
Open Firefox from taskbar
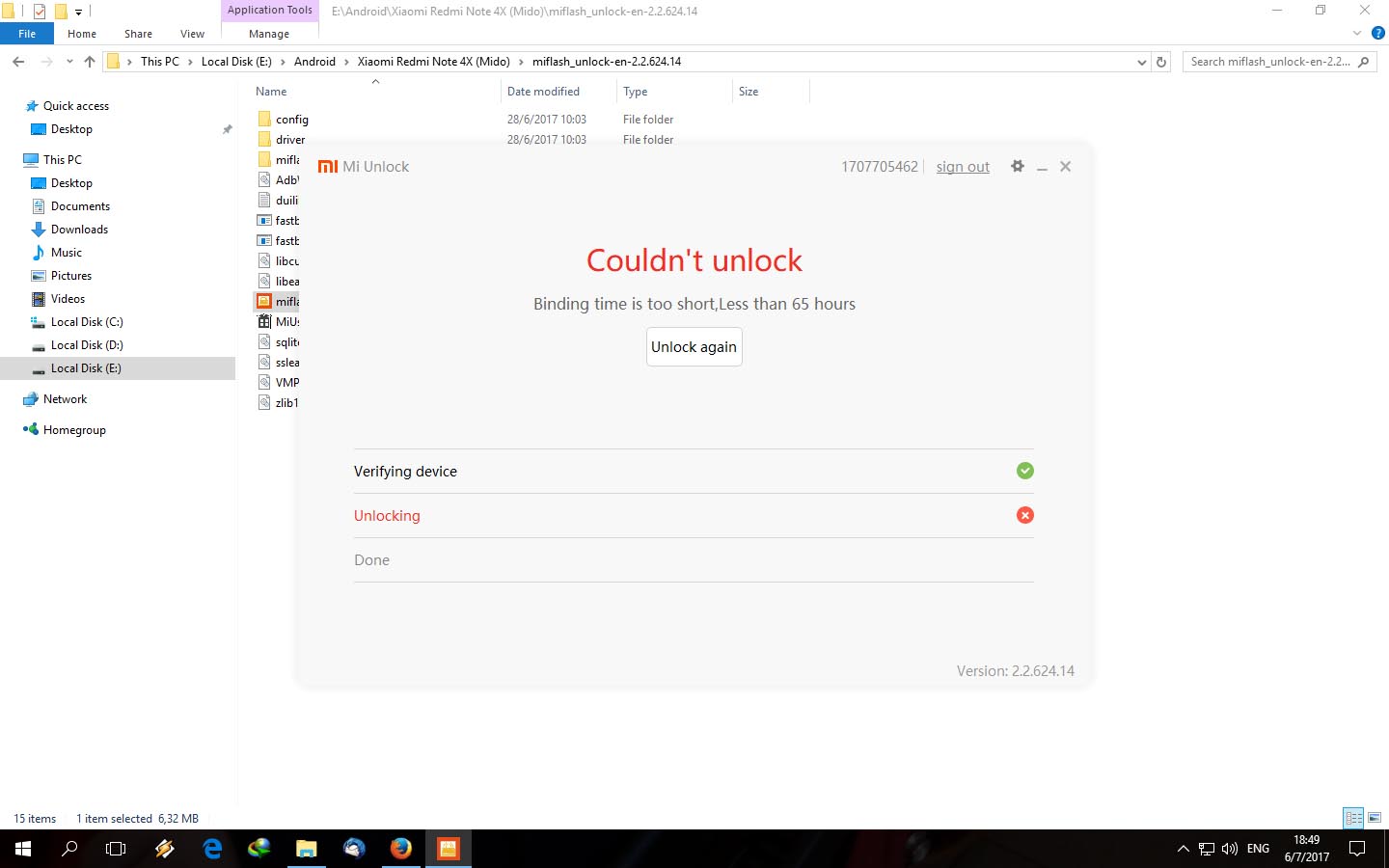click(x=401, y=849)
